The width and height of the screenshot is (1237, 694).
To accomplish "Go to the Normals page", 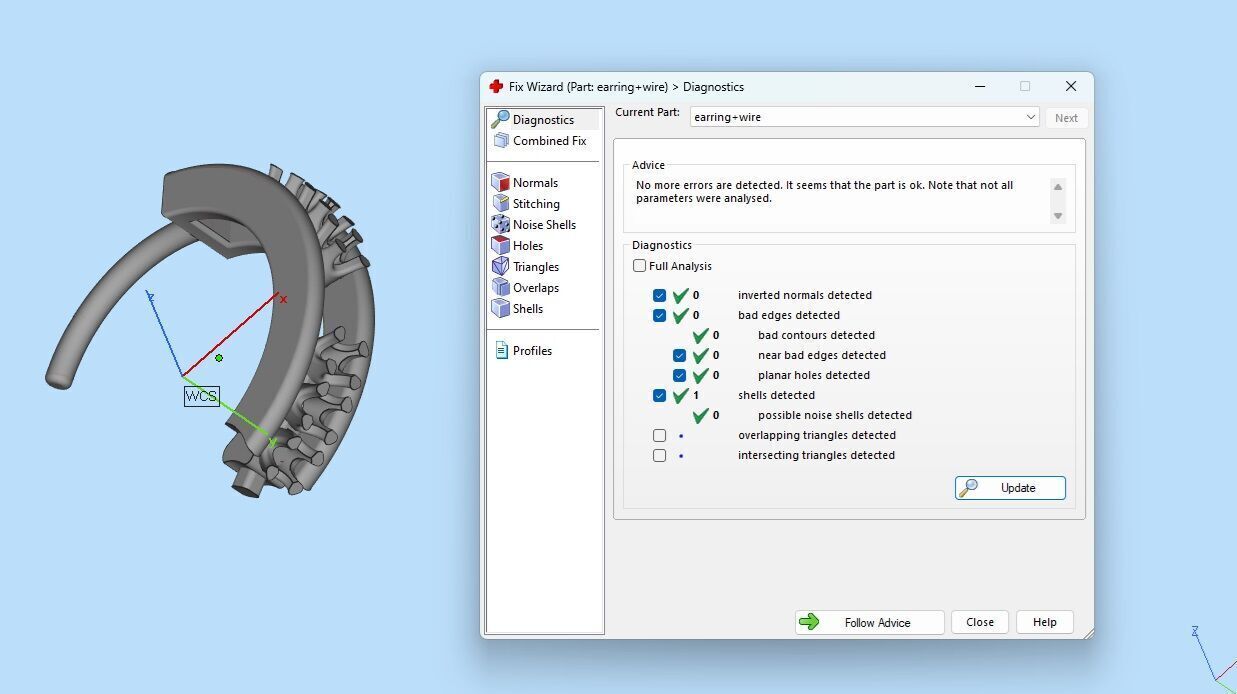I will click(535, 183).
